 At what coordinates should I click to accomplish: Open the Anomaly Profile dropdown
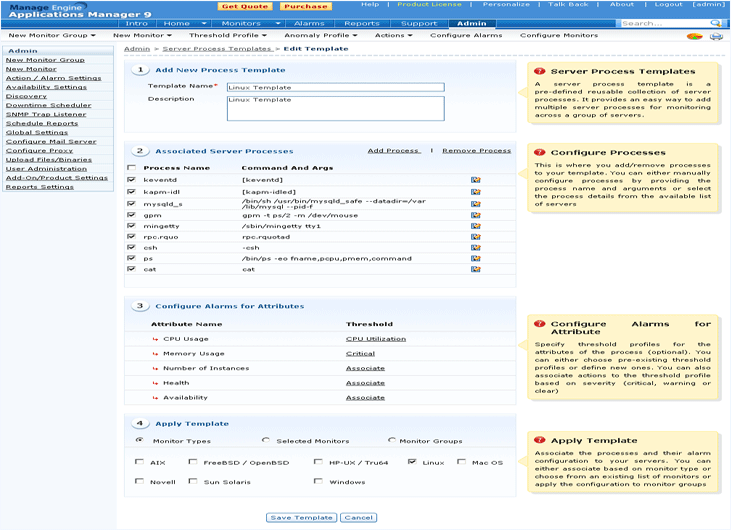tap(321, 35)
